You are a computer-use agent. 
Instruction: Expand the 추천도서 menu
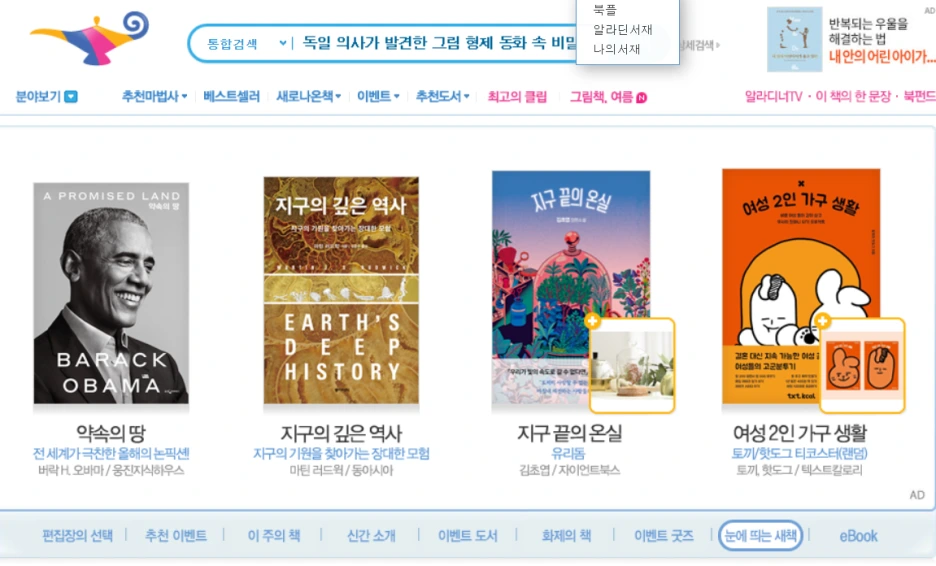pos(443,96)
